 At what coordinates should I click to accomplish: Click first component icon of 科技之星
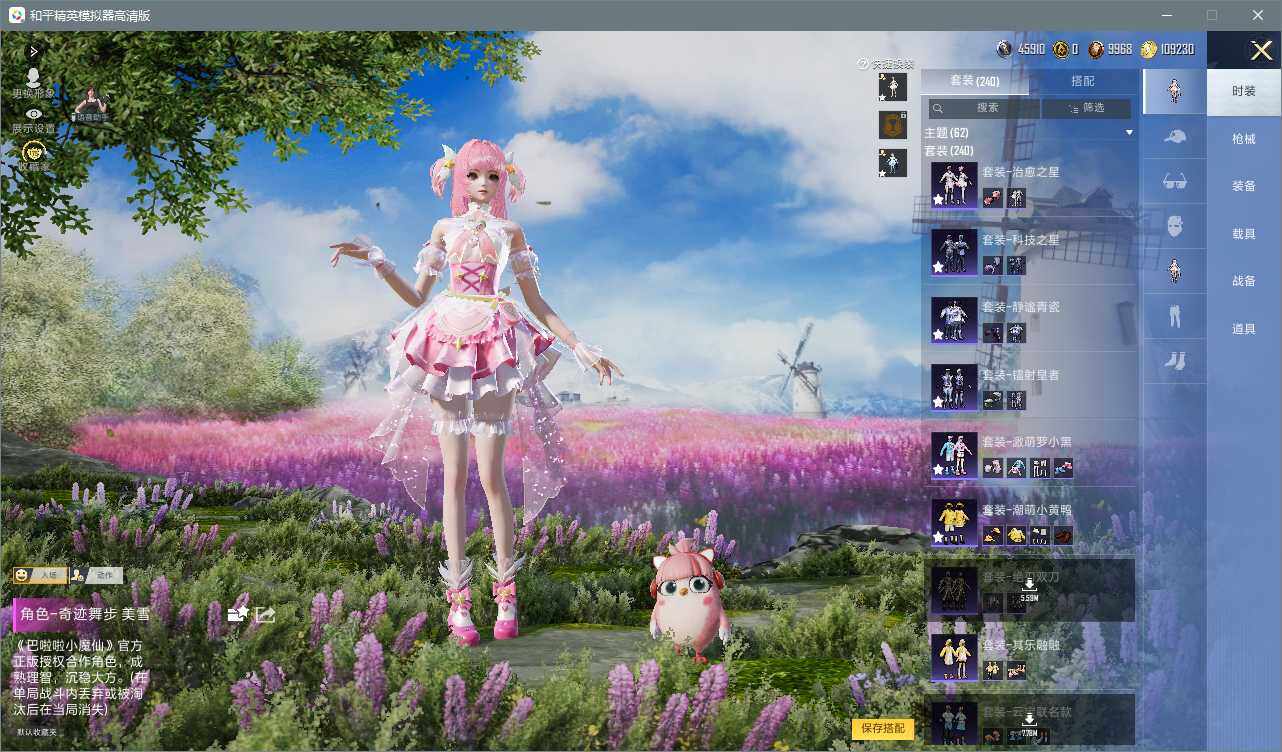(992, 265)
